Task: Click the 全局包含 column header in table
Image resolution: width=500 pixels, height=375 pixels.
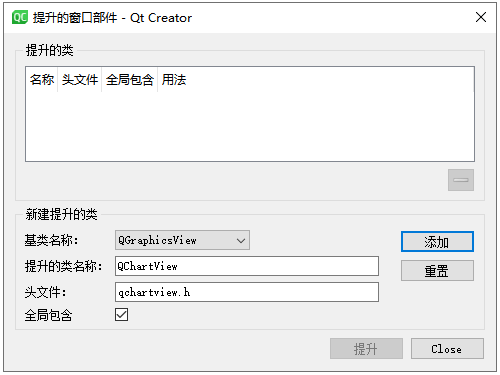Action: pos(130,80)
